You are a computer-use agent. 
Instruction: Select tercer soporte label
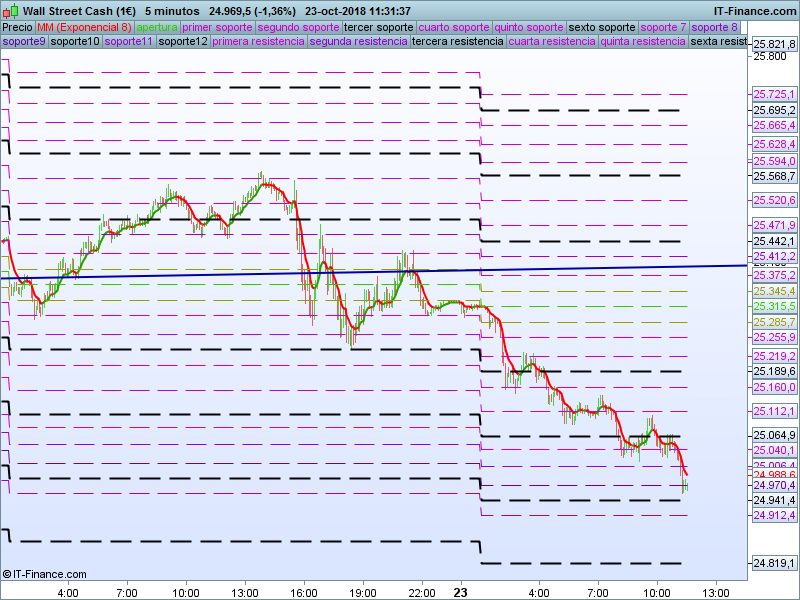[x=379, y=27]
